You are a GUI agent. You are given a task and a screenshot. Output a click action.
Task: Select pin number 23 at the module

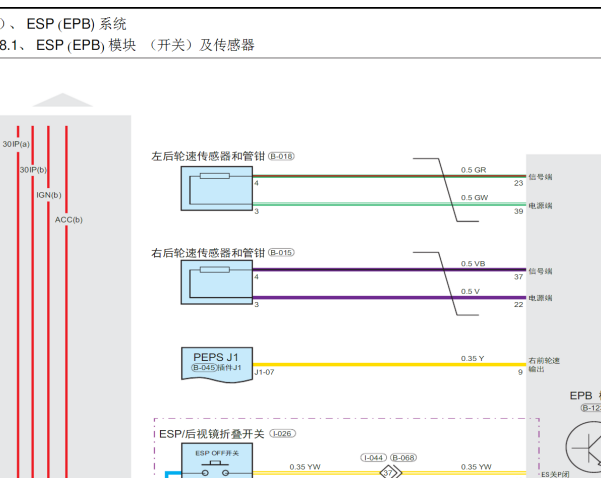point(519,183)
